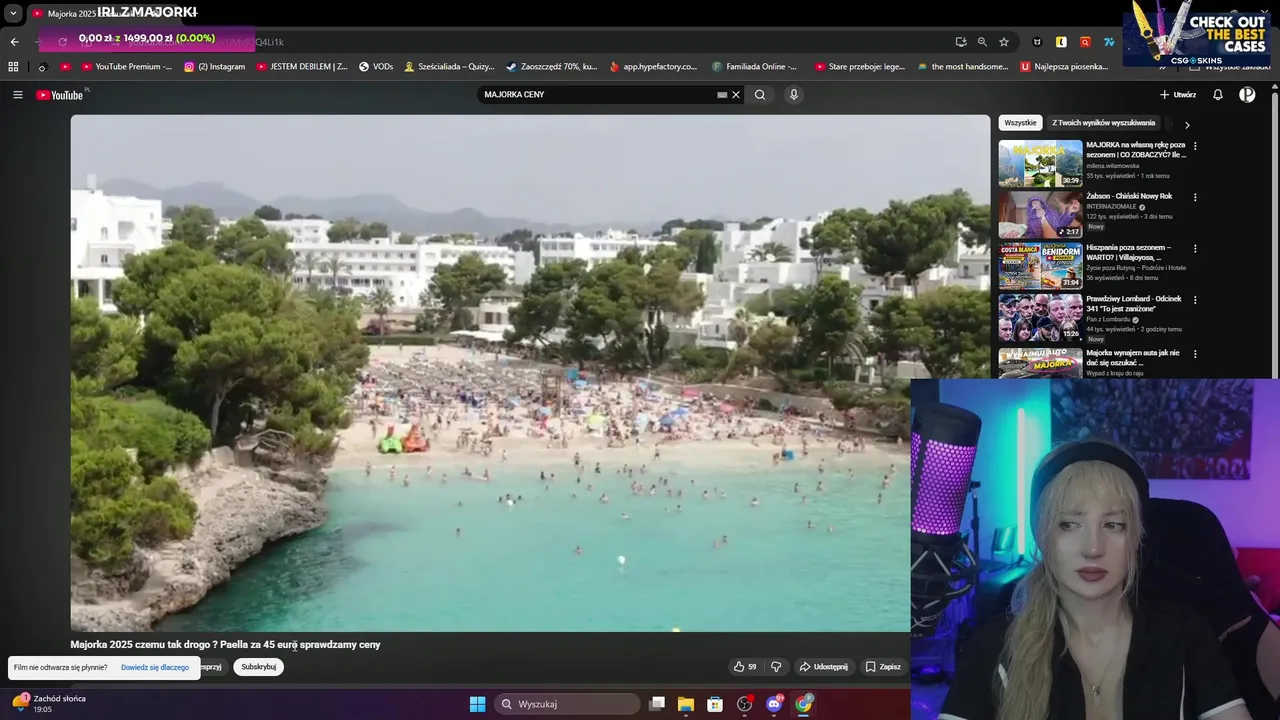Click the browser back arrow
This screenshot has width=1280, height=720.
(14, 42)
